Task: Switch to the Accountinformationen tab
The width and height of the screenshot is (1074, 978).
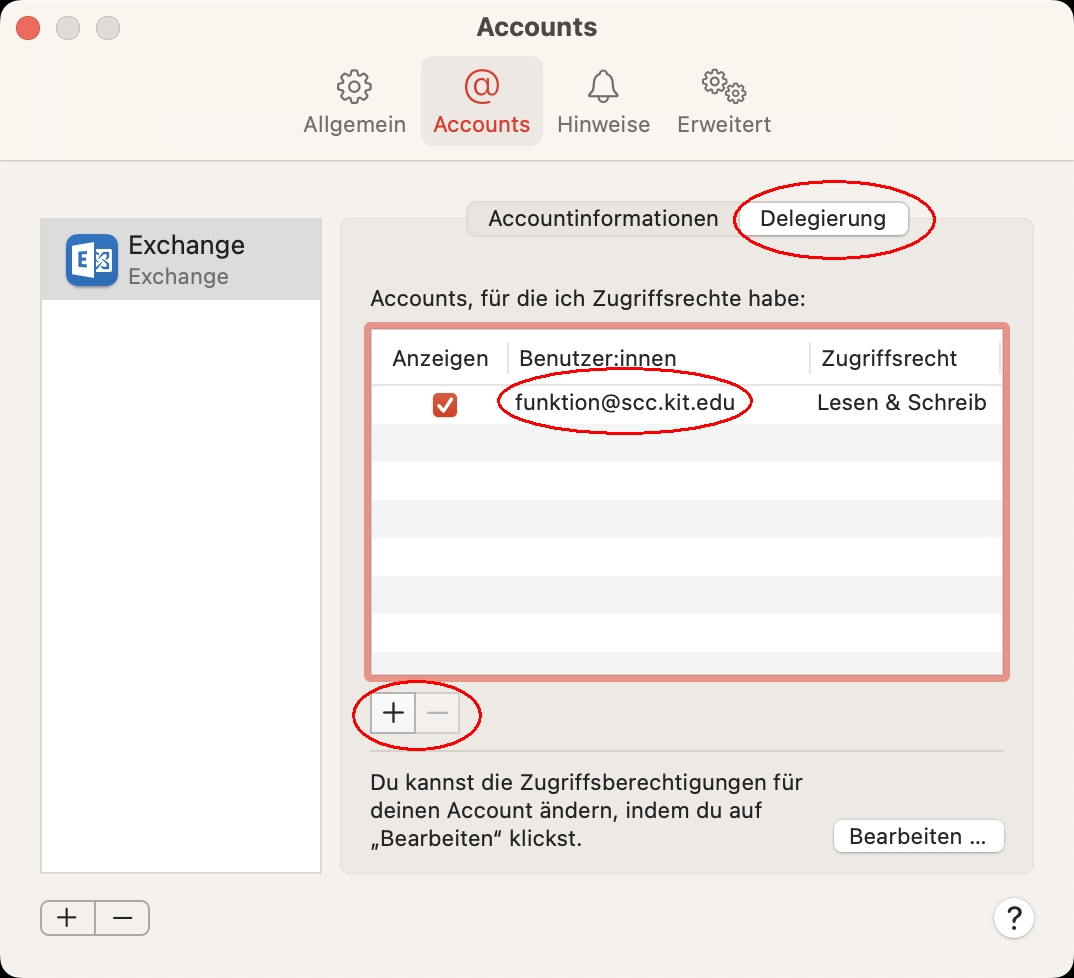Action: (x=603, y=219)
